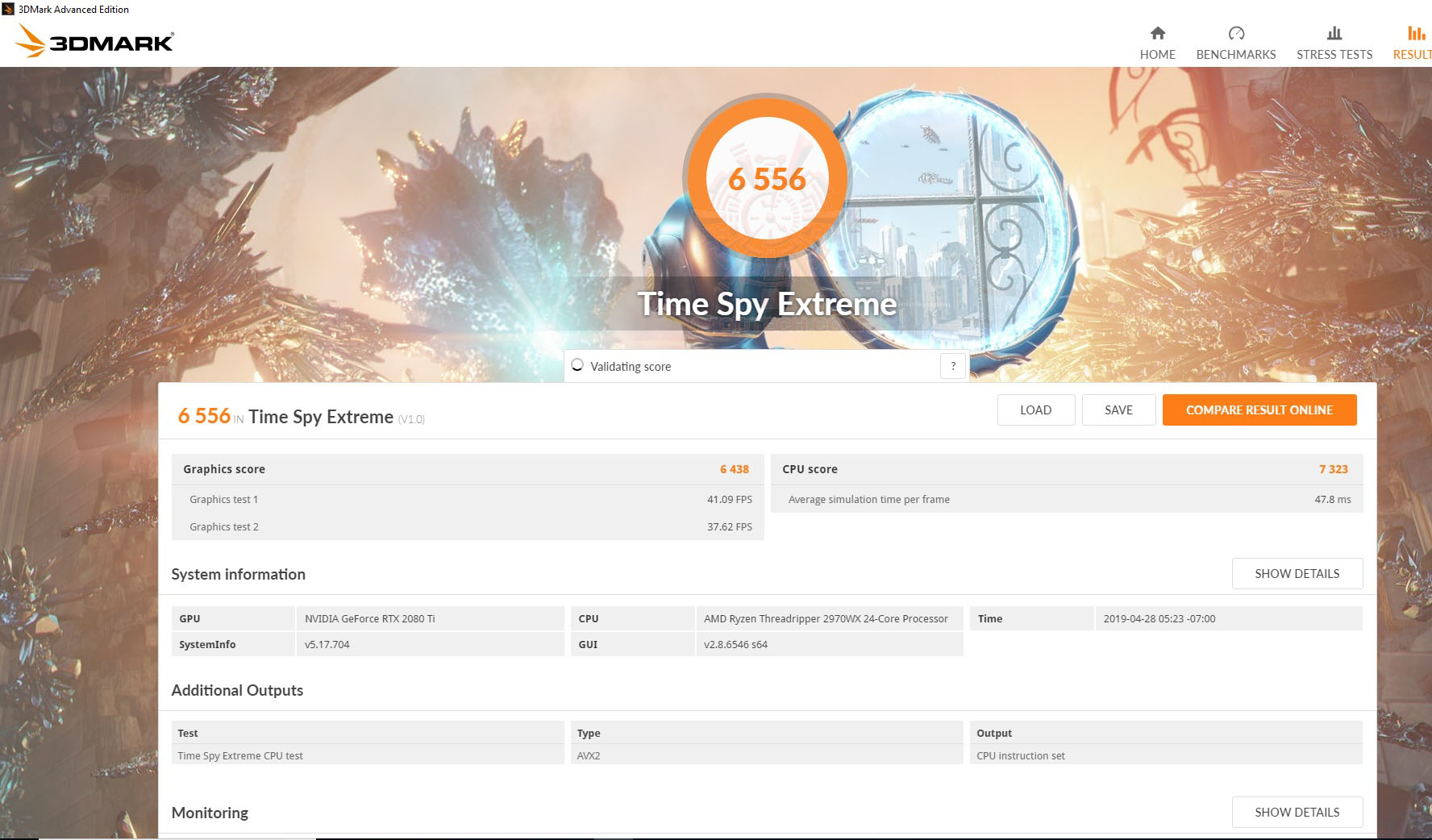Click the Graphics test 1 value 41.09 FPS
1432x840 pixels.
pyautogui.click(x=730, y=499)
